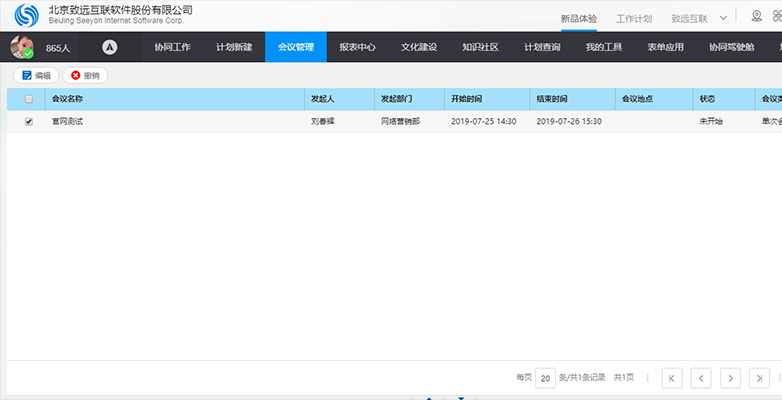Go to the previous page

tap(702, 378)
